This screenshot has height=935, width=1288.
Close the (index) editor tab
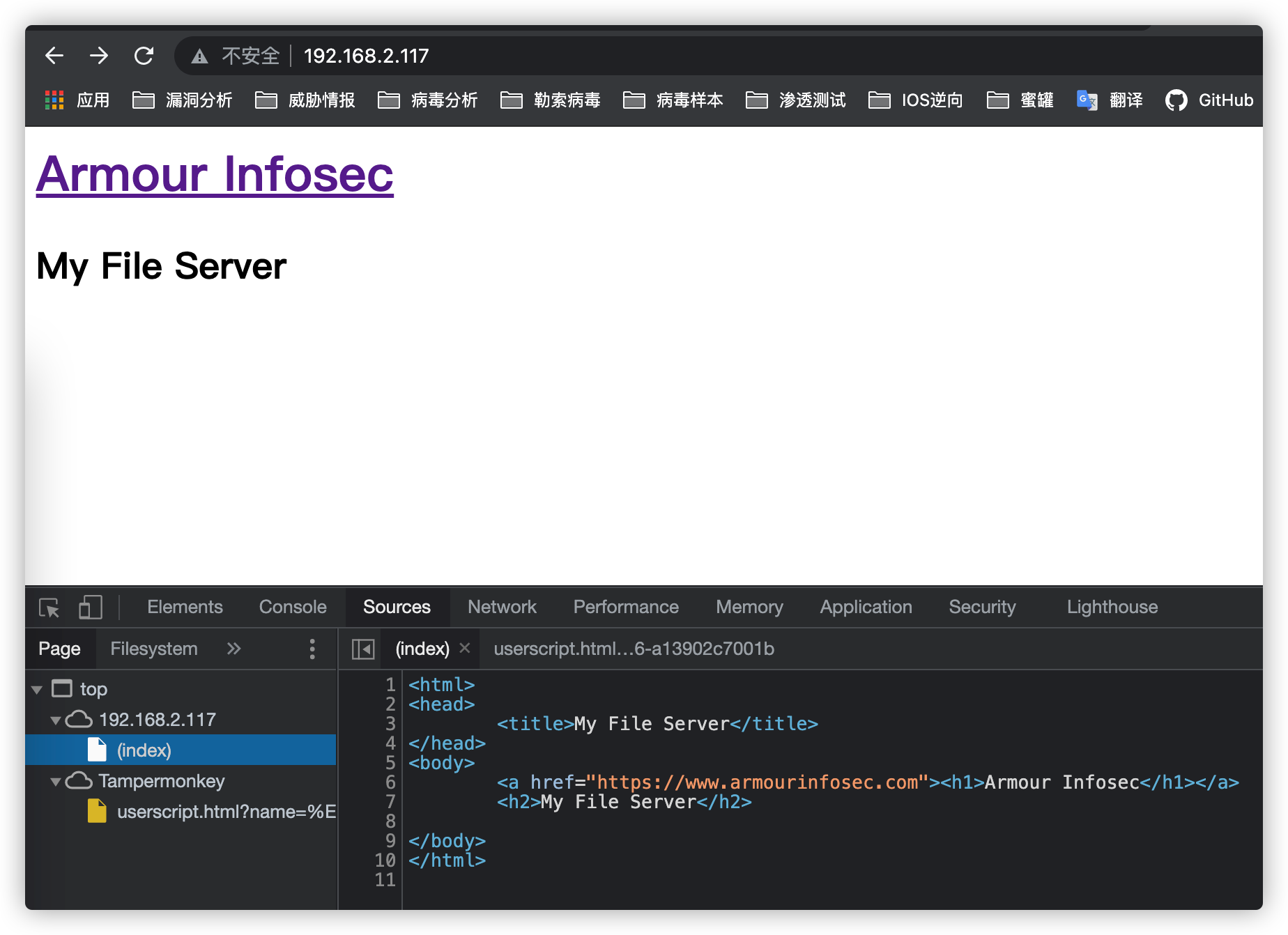point(465,648)
